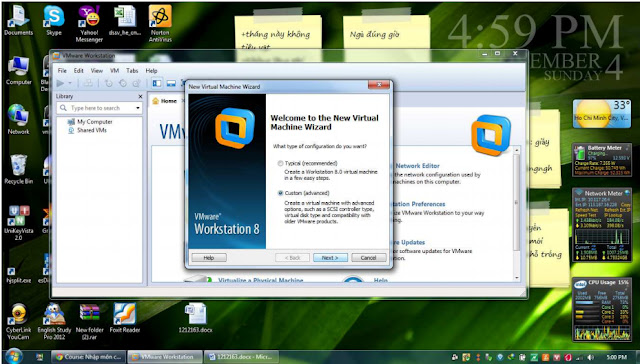Viewport: 640px width, 364px height.
Task: Click the search magnifier icon in Library
Action: (x=63, y=108)
